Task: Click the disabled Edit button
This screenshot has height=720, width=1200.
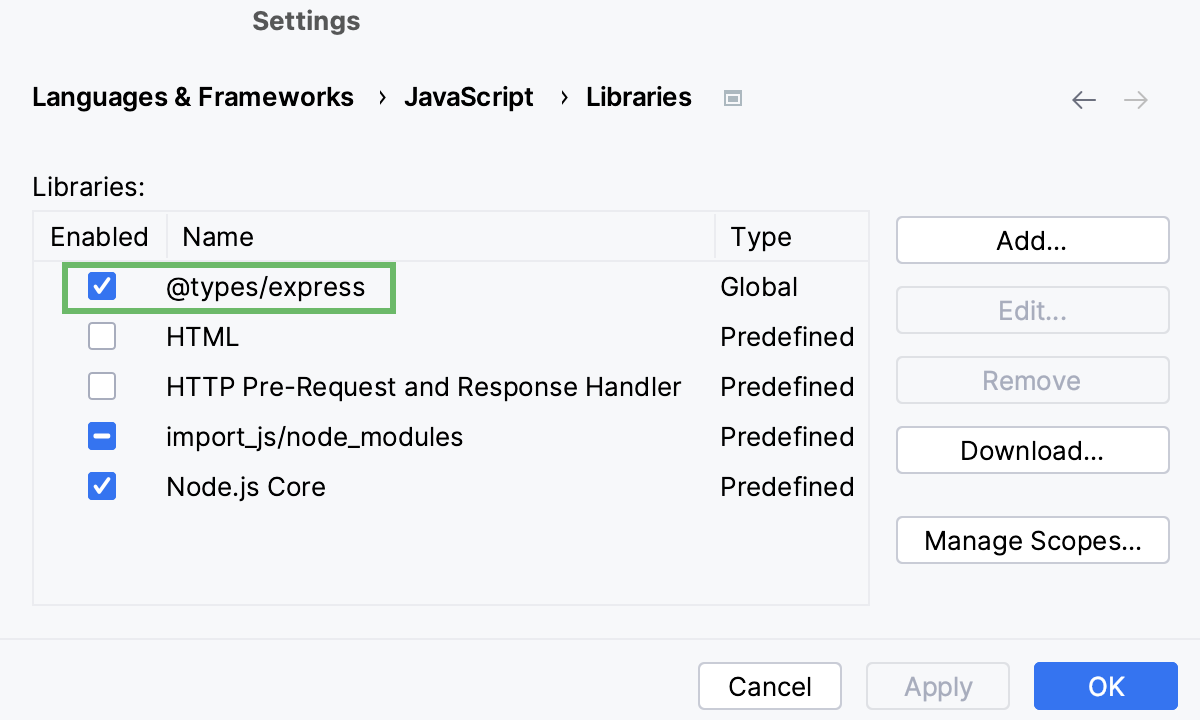Action: 1032,310
